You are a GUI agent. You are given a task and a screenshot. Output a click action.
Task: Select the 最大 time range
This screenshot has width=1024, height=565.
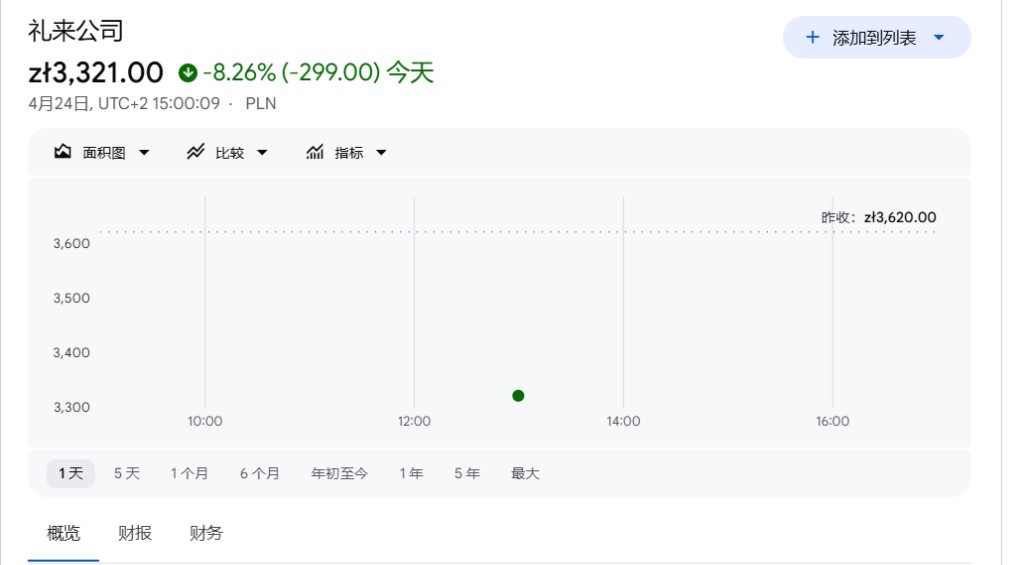point(525,473)
